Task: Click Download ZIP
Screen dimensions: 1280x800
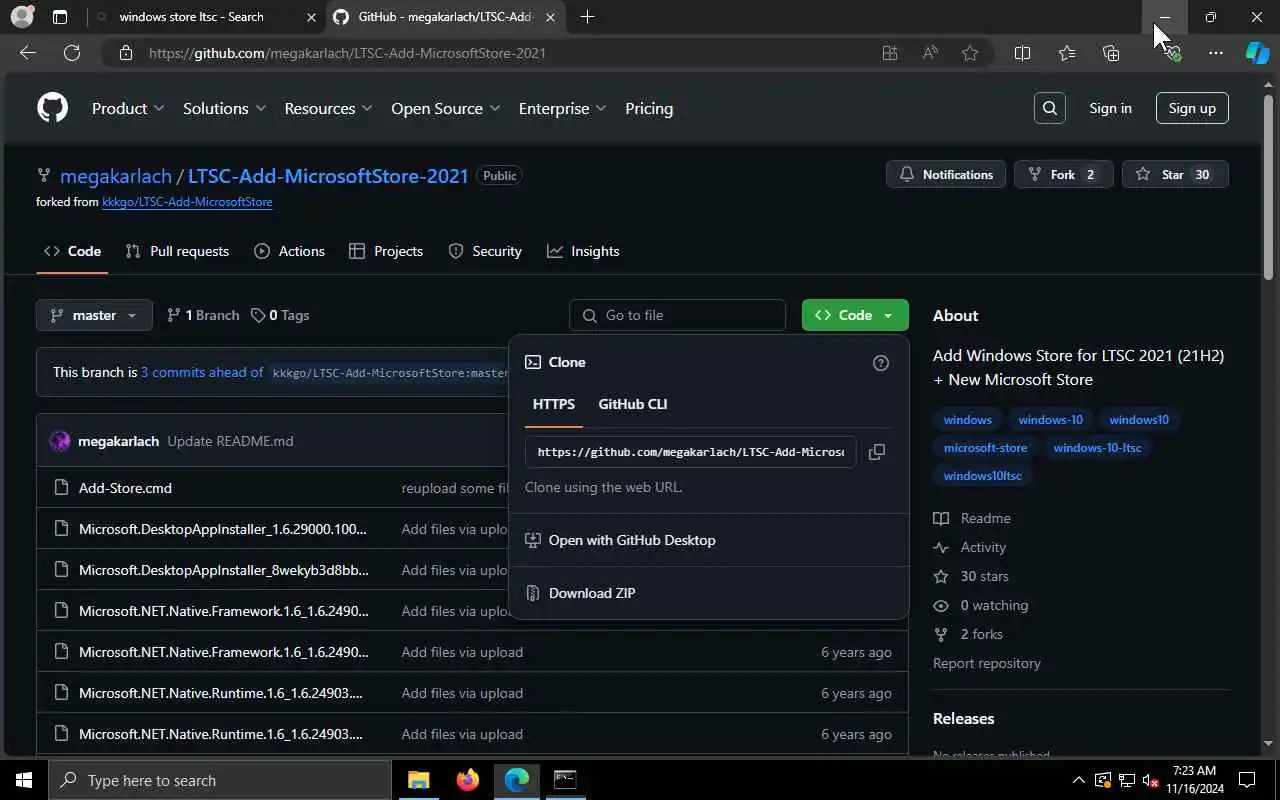Action: tap(592, 593)
